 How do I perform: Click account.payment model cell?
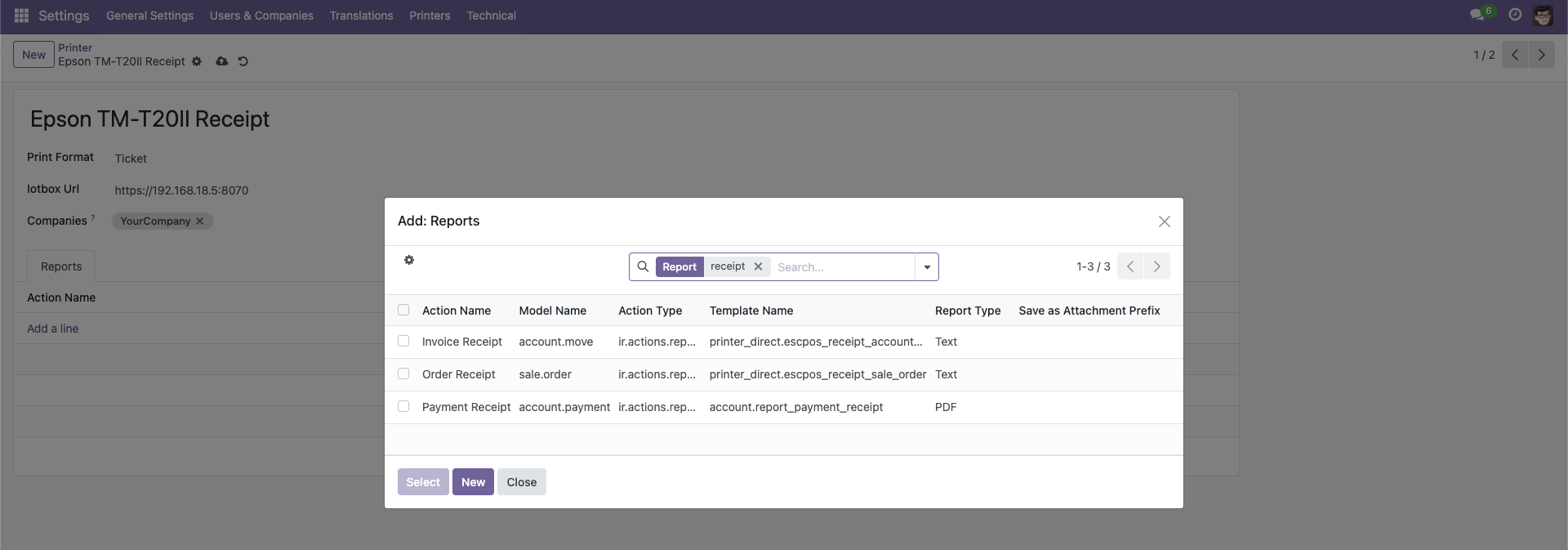[564, 407]
